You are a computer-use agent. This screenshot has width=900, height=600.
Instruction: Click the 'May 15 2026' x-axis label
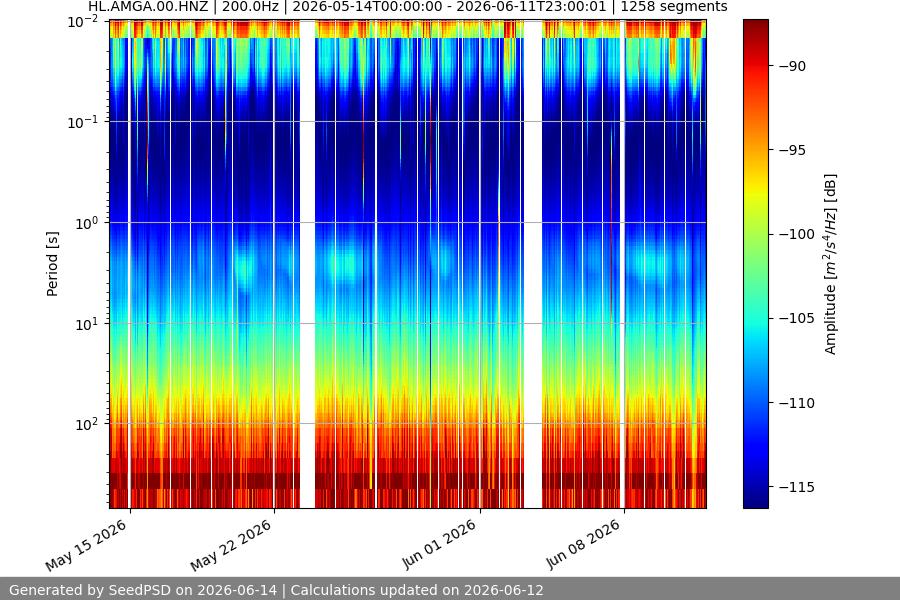[x=86, y=545]
